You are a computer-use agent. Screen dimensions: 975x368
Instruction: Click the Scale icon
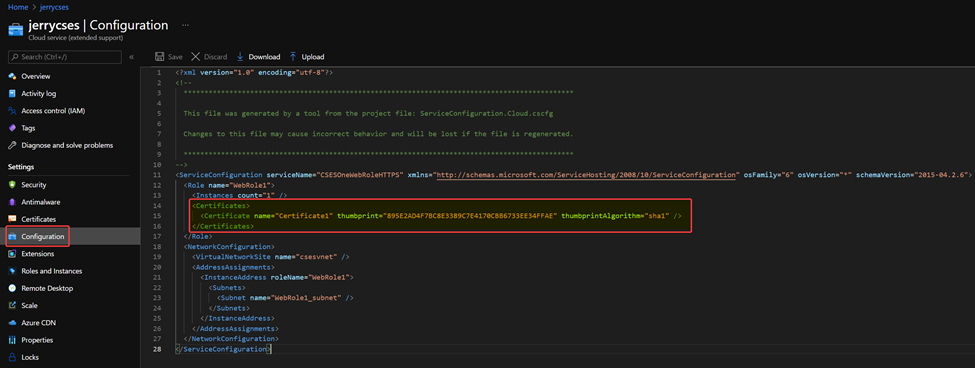point(12,306)
